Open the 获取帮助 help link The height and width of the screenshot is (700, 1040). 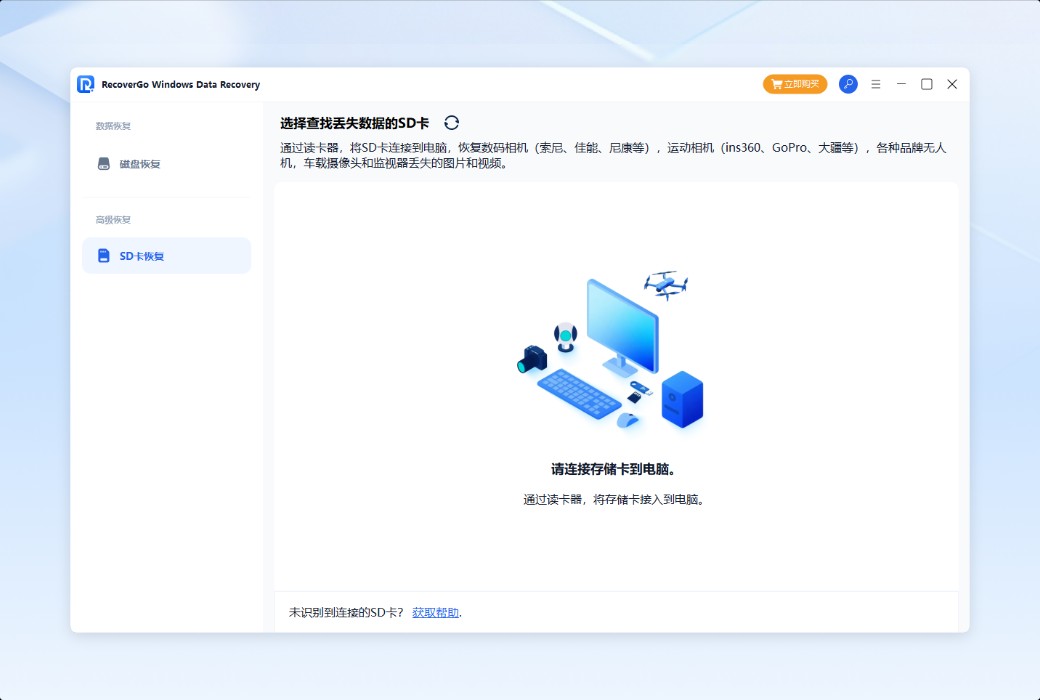coord(438,612)
